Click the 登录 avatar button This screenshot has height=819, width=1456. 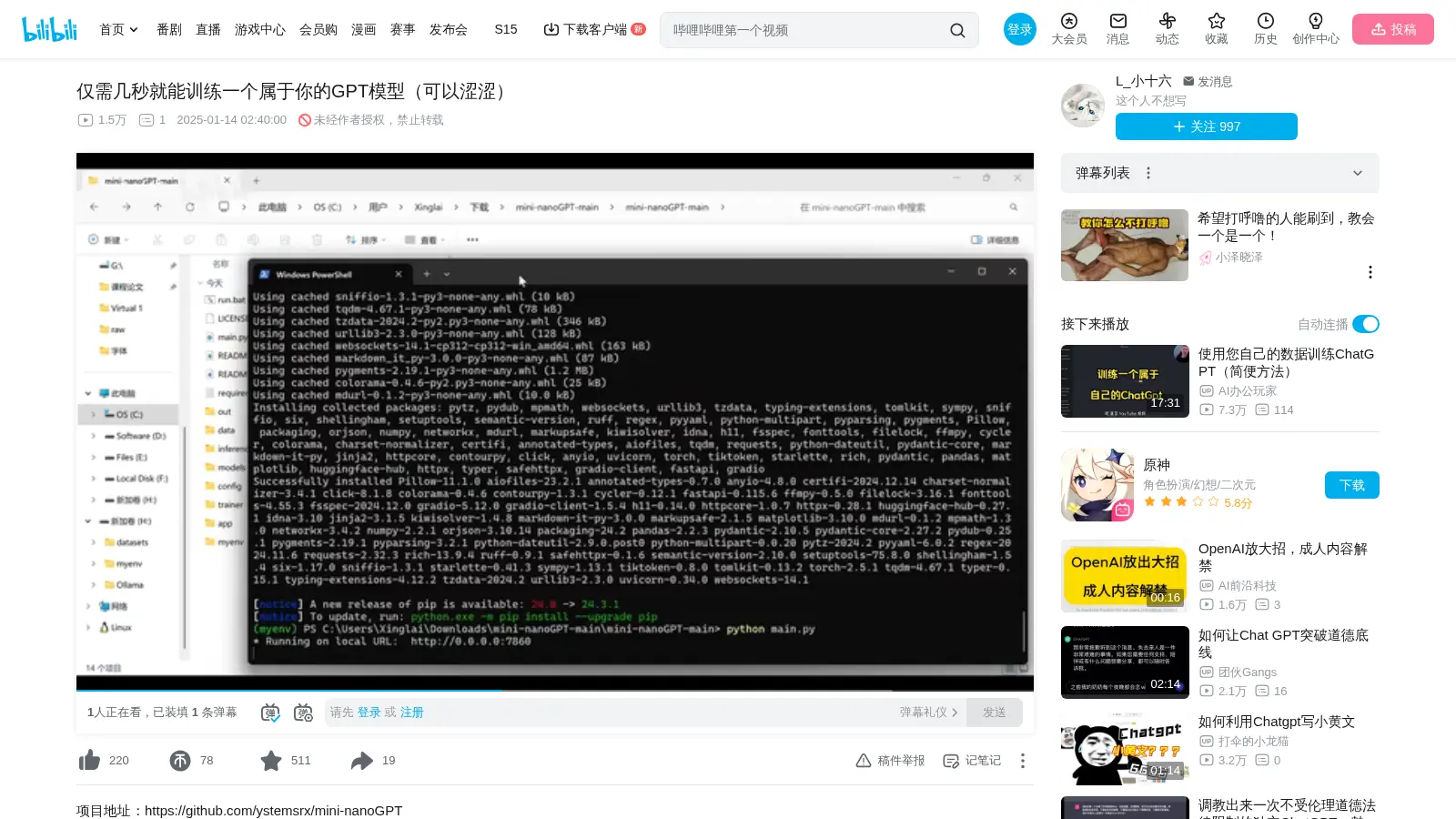coord(1020,29)
